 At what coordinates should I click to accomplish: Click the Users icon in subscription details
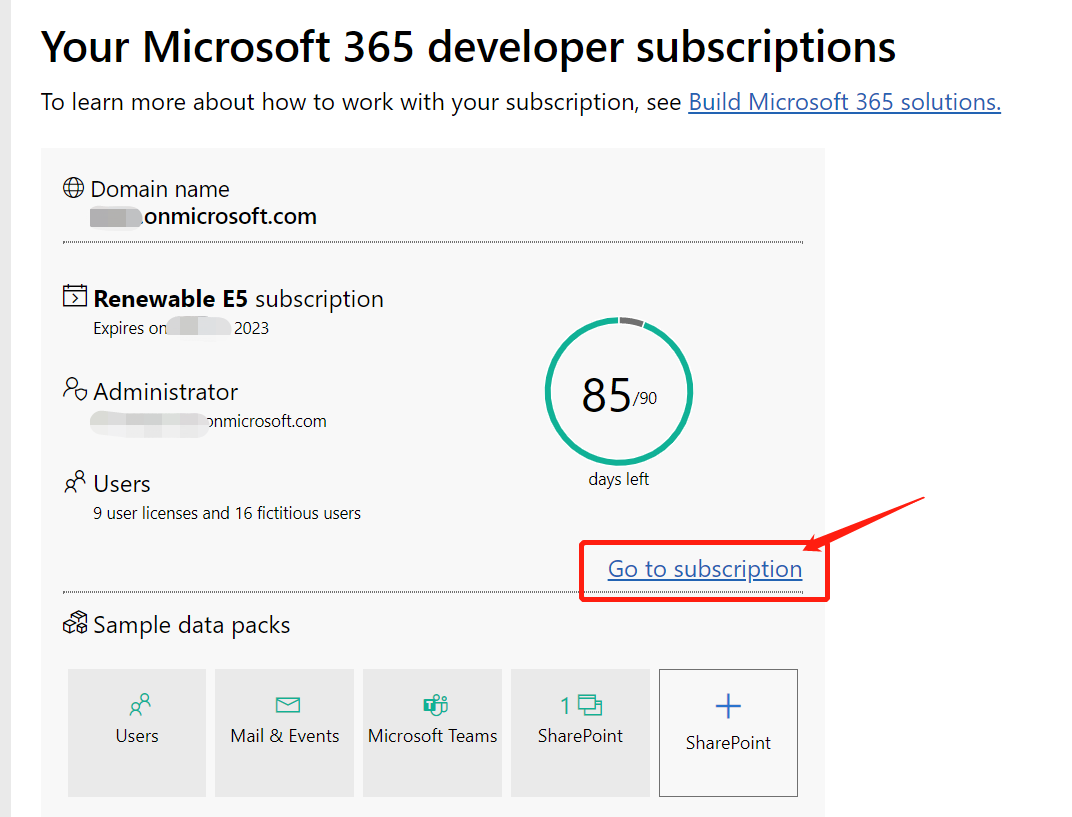[74, 482]
